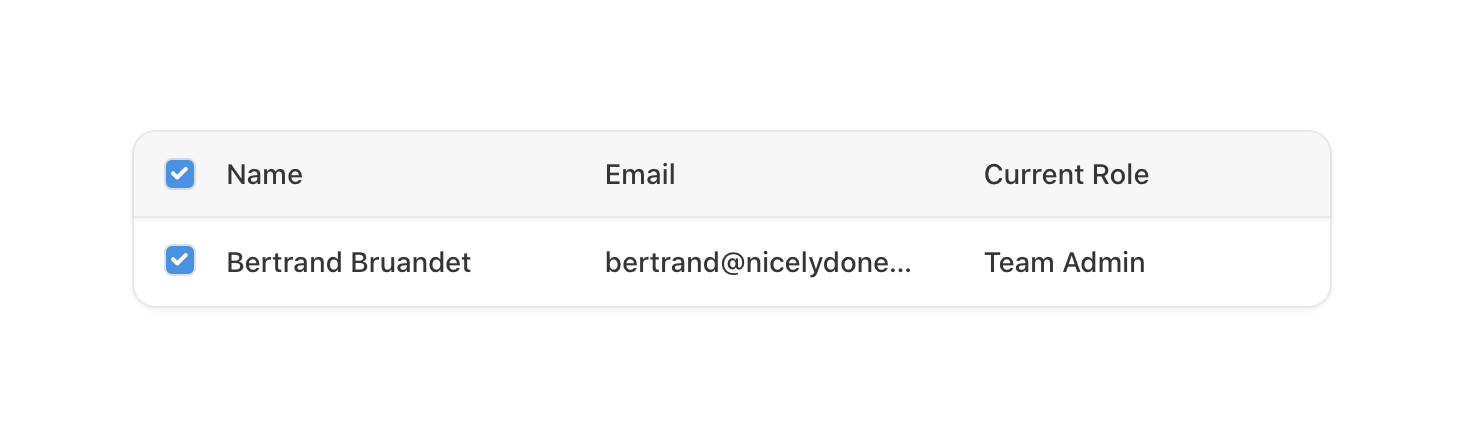Sort the table by Name
Screen dimensions: 1464x442
click(264, 175)
